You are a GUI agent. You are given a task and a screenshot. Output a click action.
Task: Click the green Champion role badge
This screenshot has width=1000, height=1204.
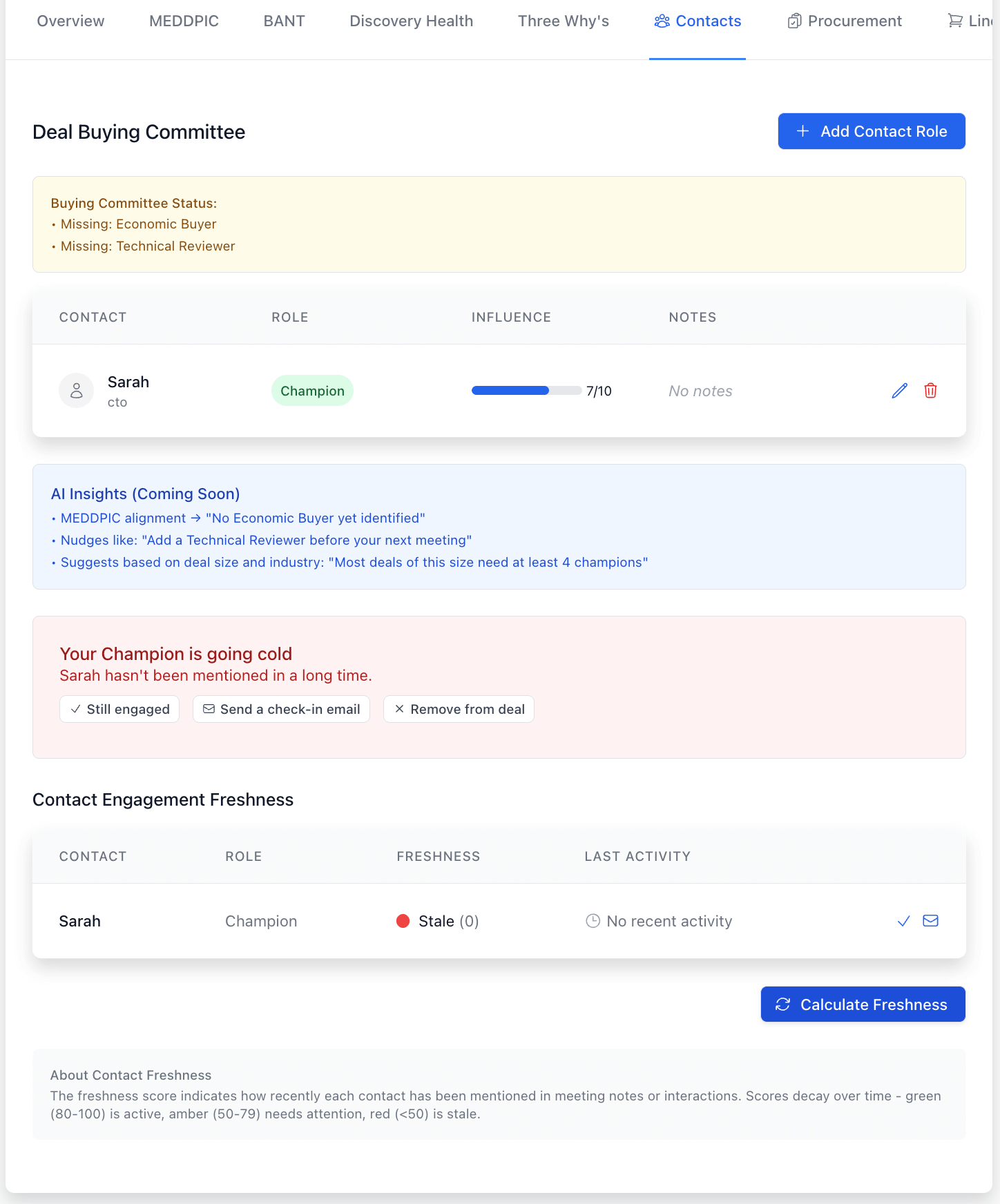tap(312, 391)
